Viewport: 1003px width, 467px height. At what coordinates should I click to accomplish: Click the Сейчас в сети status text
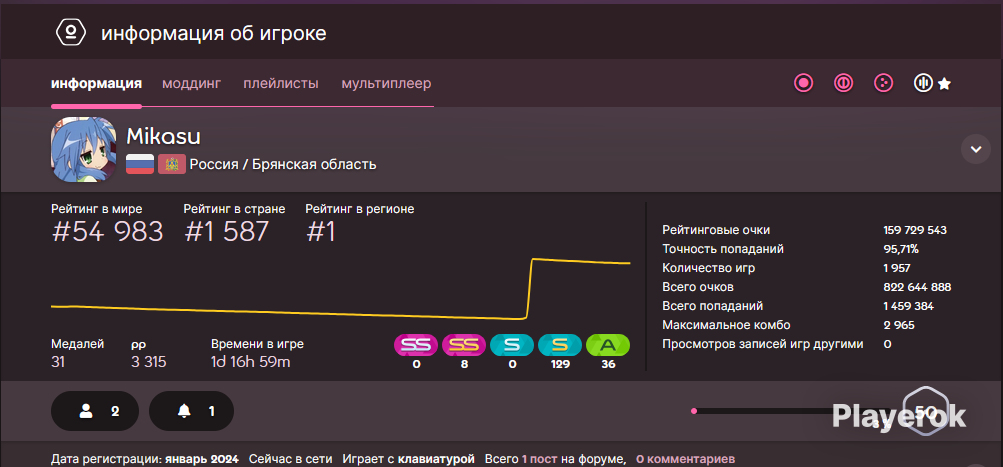[290, 459]
